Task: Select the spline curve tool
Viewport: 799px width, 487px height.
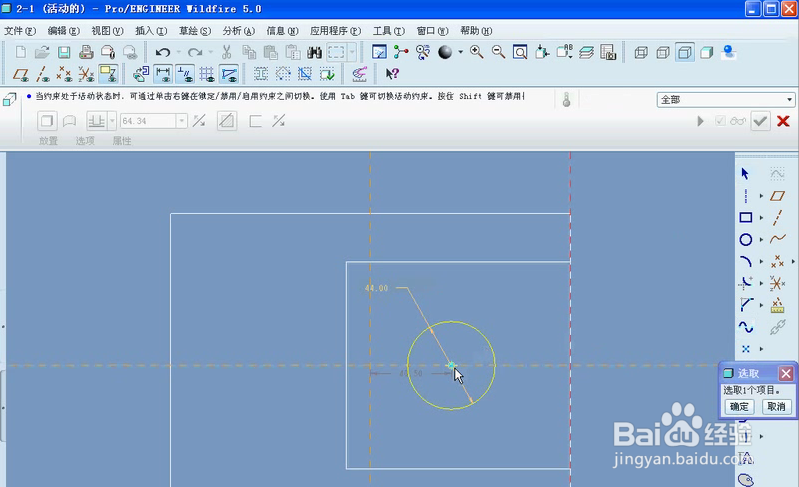Action: [x=778, y=239]
